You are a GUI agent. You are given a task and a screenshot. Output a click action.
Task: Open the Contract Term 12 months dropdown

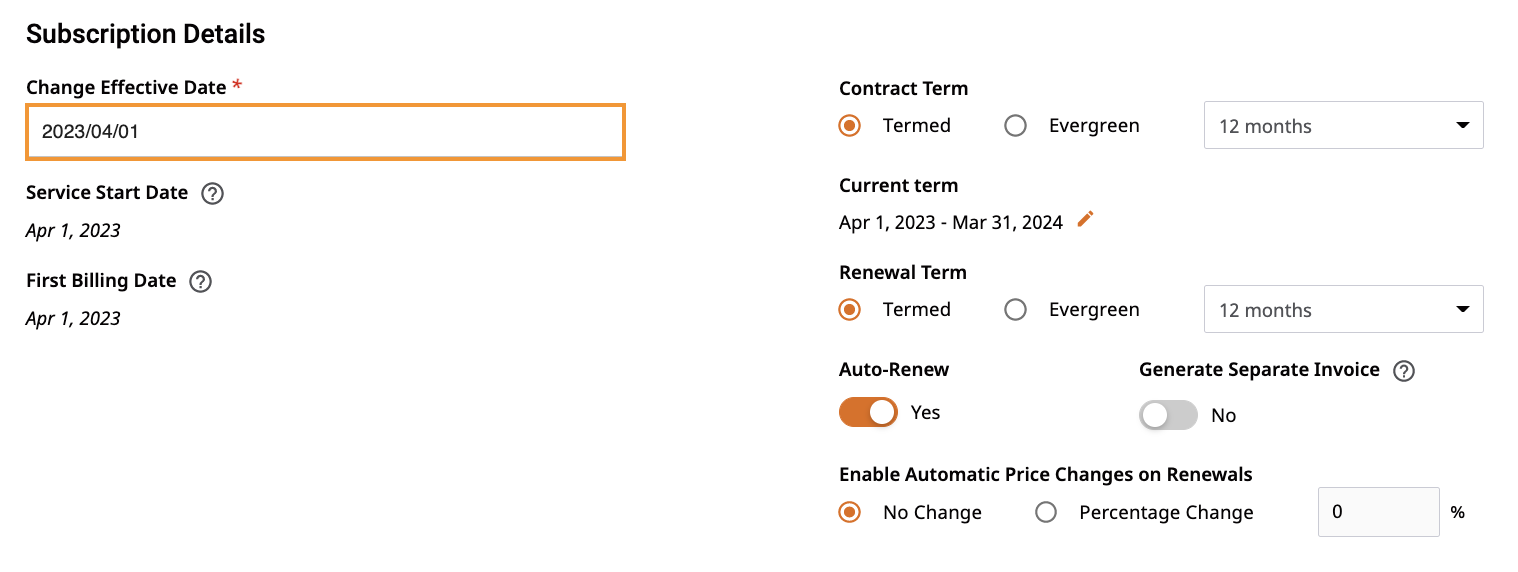point(1343,126)
